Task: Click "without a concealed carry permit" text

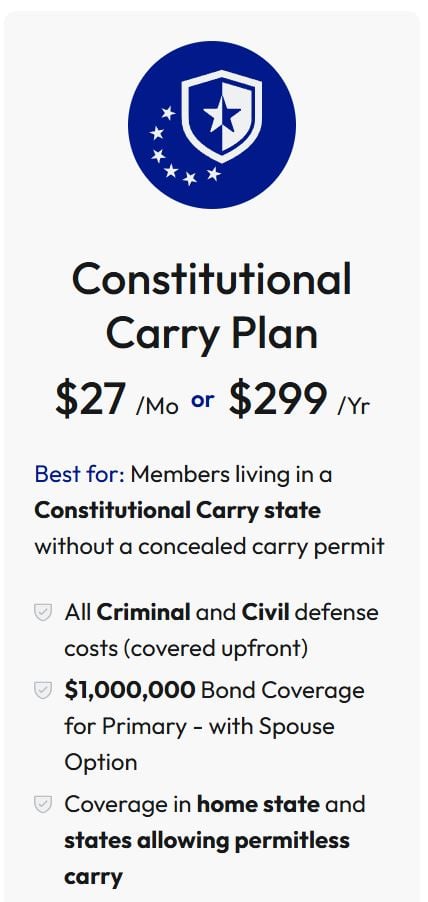Action: coord(209,546)
